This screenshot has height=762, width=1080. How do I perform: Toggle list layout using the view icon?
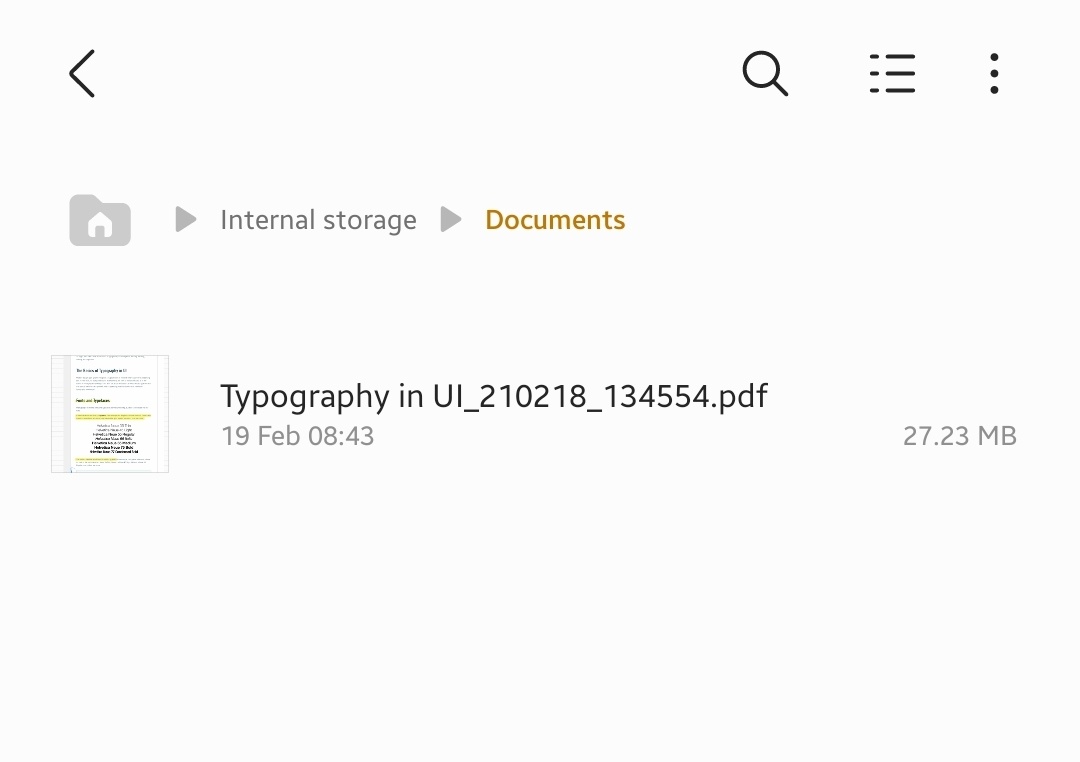(x=892, y=73)
